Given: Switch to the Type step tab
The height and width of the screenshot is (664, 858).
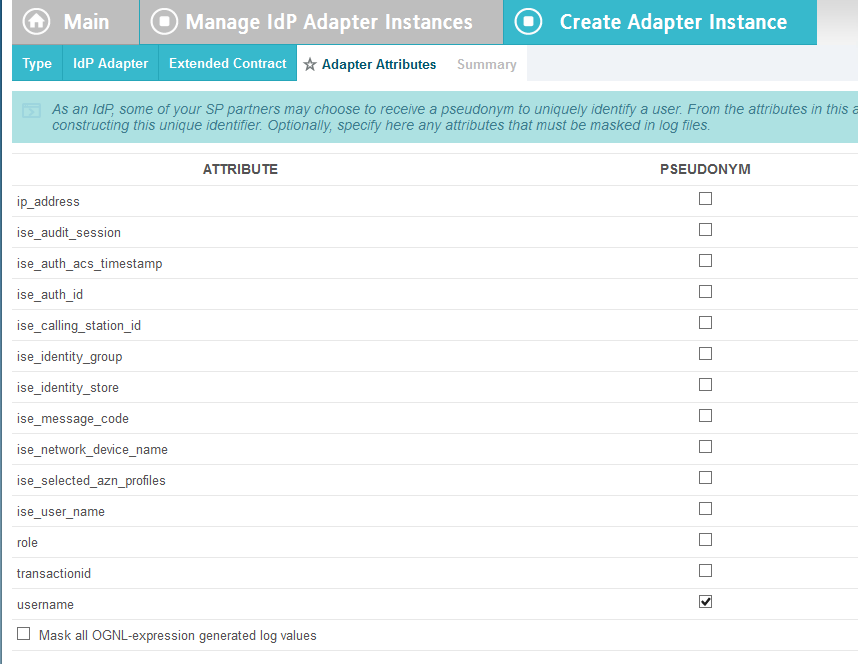Looking at the screenshot, I should pyautogui.click(x=37, y=63).
